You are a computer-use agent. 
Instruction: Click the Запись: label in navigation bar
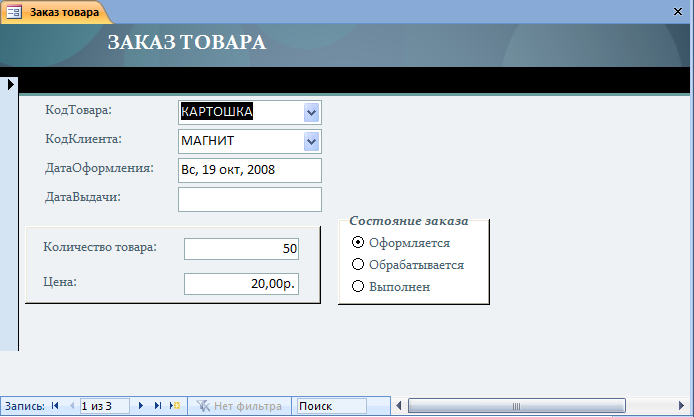coord(24,406)
